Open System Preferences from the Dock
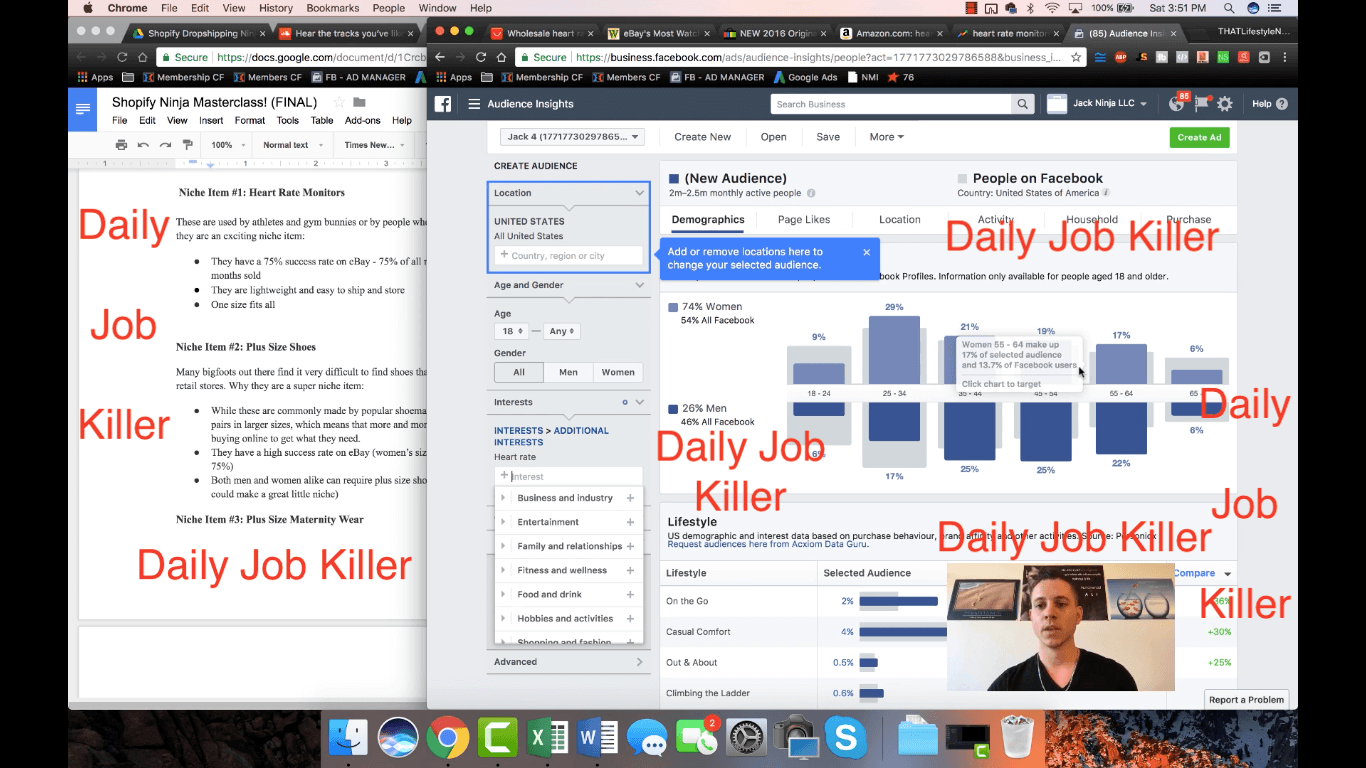1366x768 pixels. click(x=747, y=739)
